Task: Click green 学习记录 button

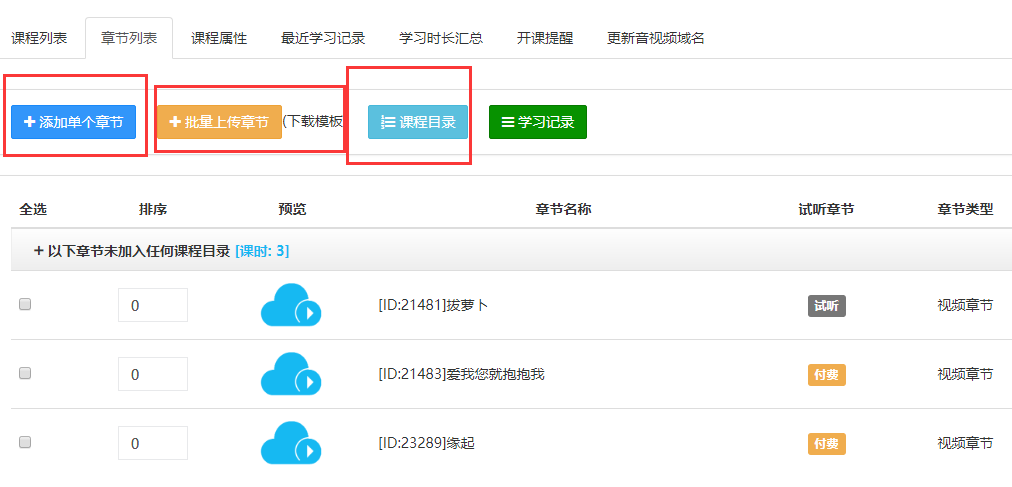Action: 538,122
